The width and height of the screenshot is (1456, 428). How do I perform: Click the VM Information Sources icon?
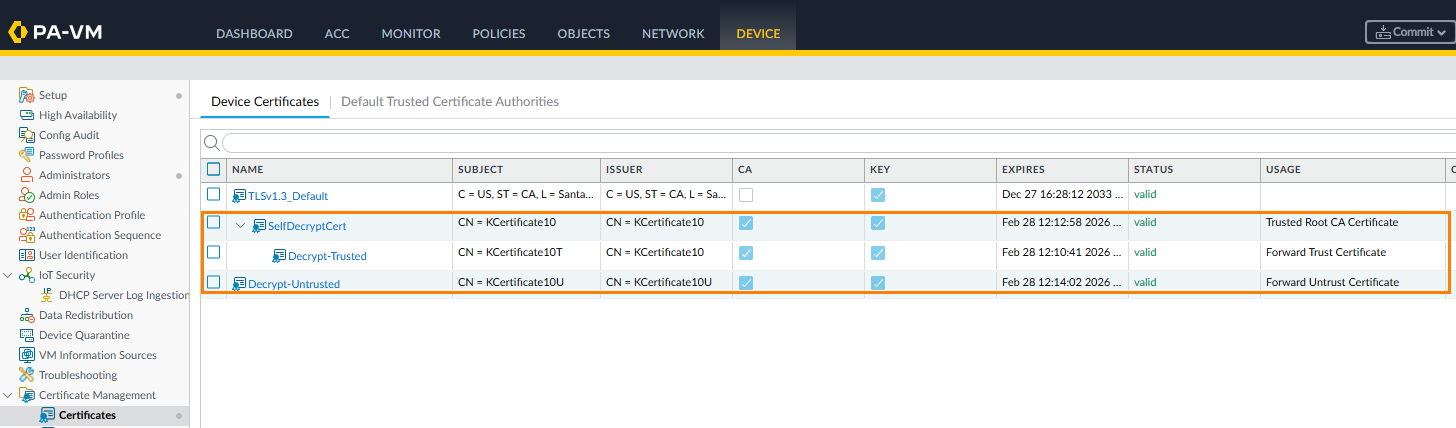28,355
